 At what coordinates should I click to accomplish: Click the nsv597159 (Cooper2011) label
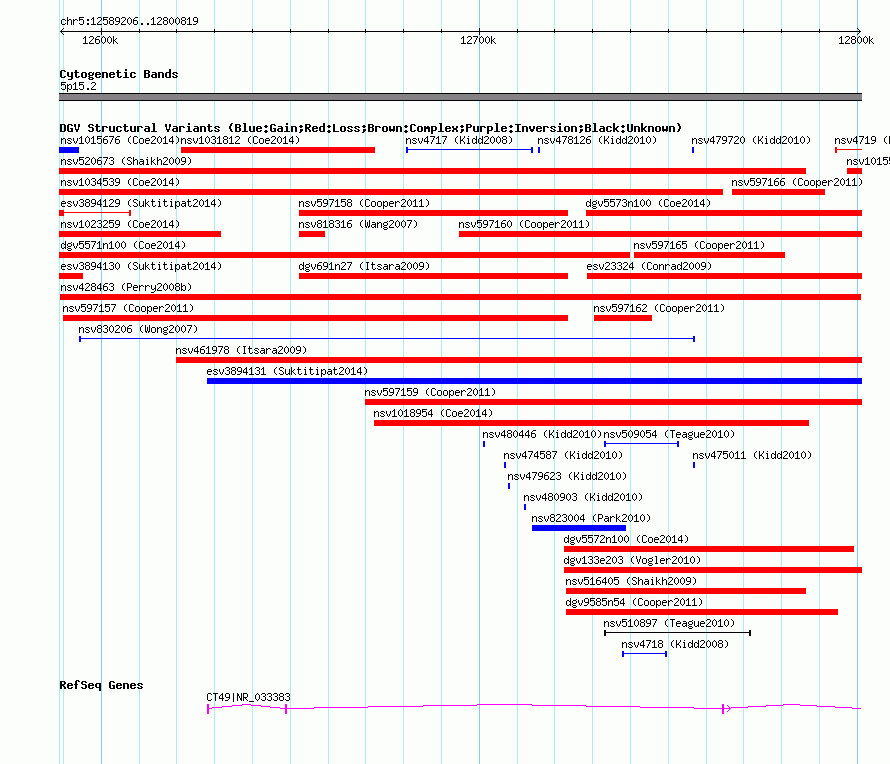tap(430, 392)
